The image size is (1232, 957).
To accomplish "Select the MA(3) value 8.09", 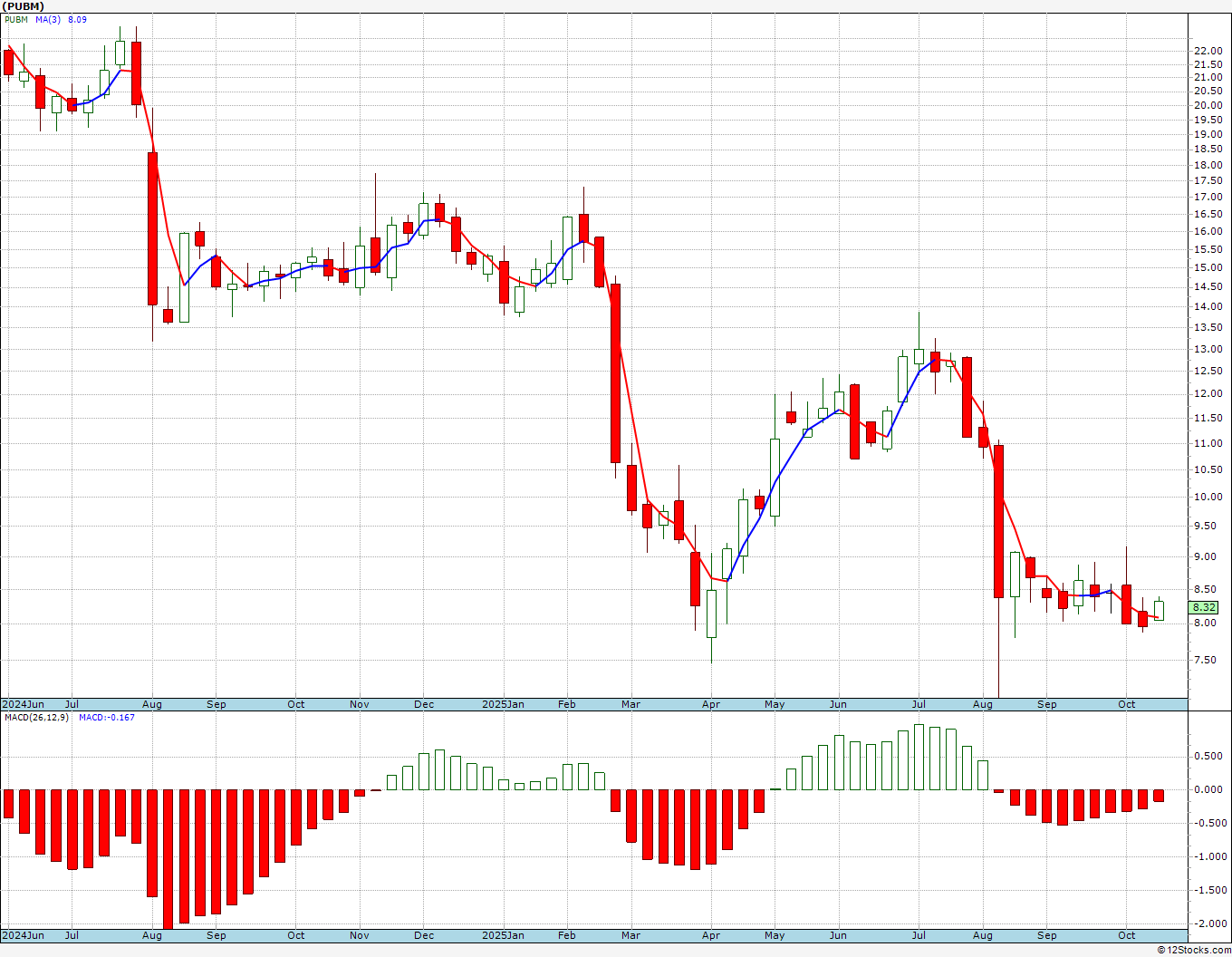I will click(77, 19).
